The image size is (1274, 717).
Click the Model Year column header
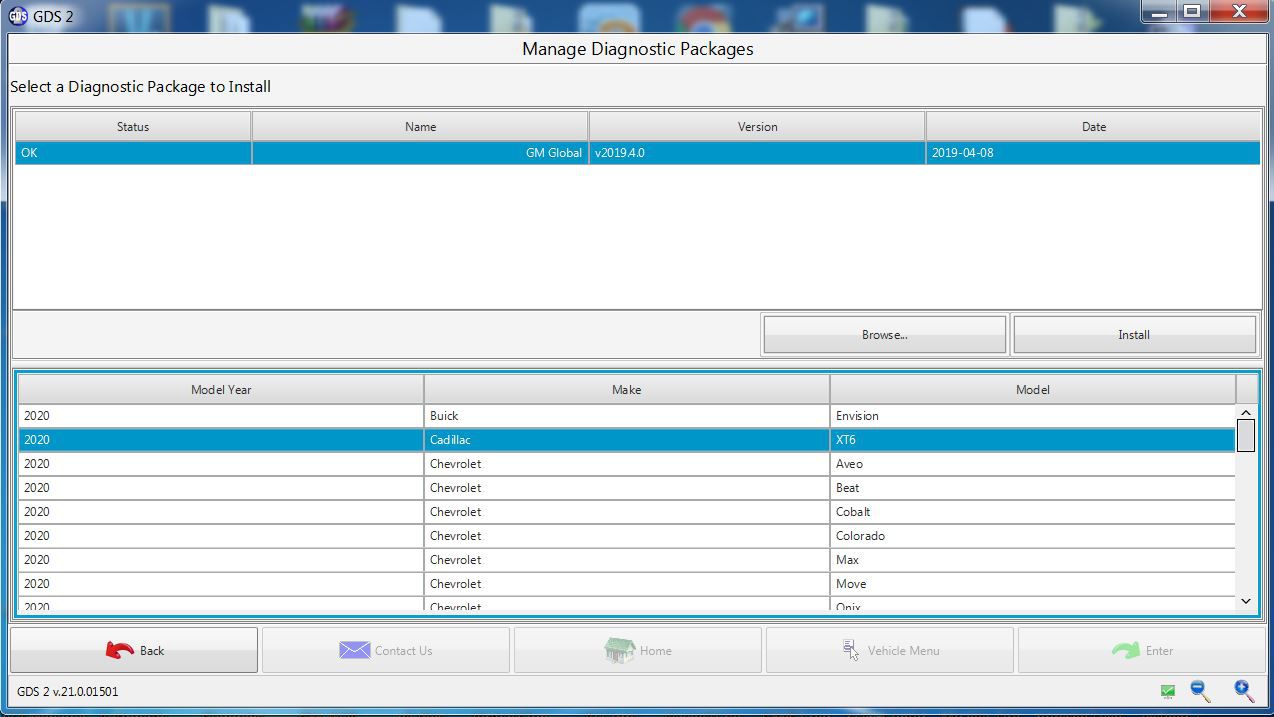pyautogui.click(x=221, y=389)
